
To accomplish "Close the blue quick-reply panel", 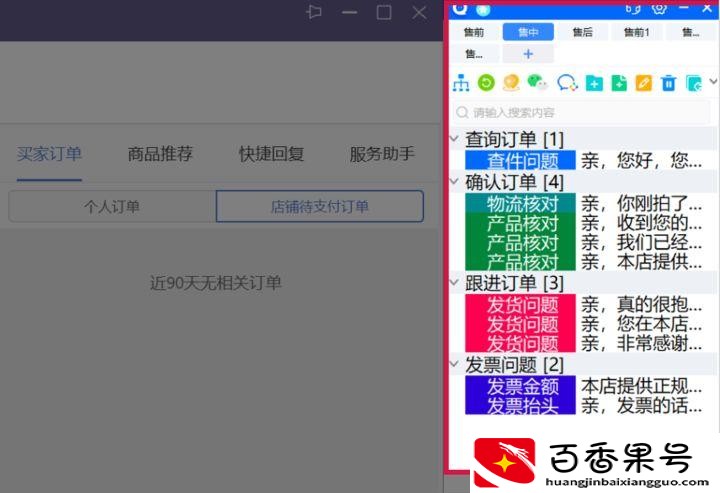I will (x=707, y=8).
